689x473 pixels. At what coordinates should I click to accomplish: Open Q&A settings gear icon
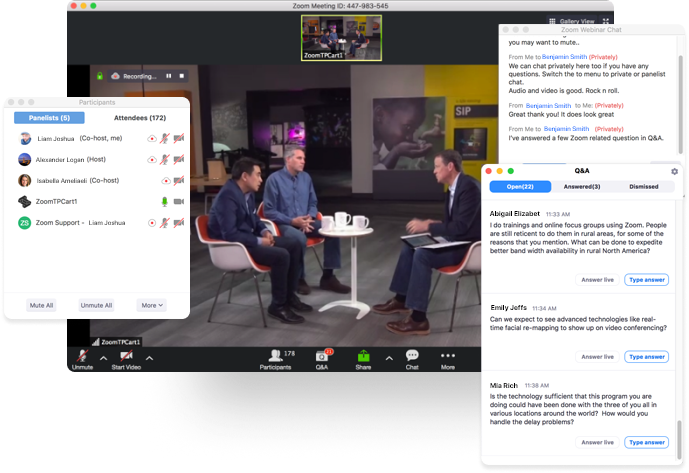pyautogui.click(x=674, y=171)
